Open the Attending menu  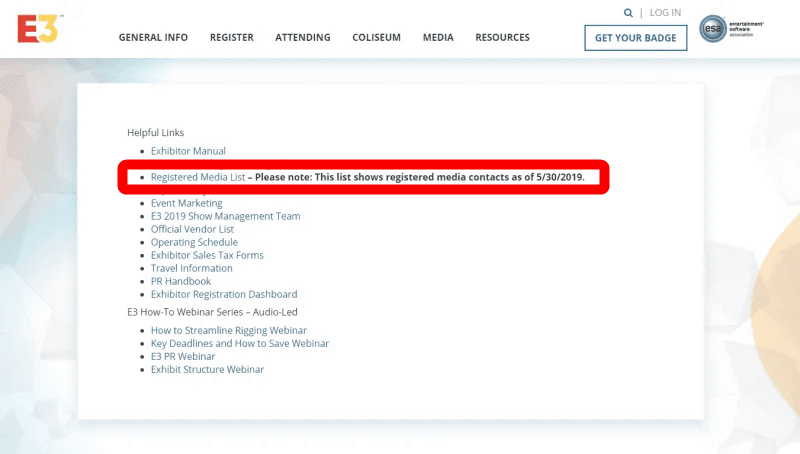[303, 38]
